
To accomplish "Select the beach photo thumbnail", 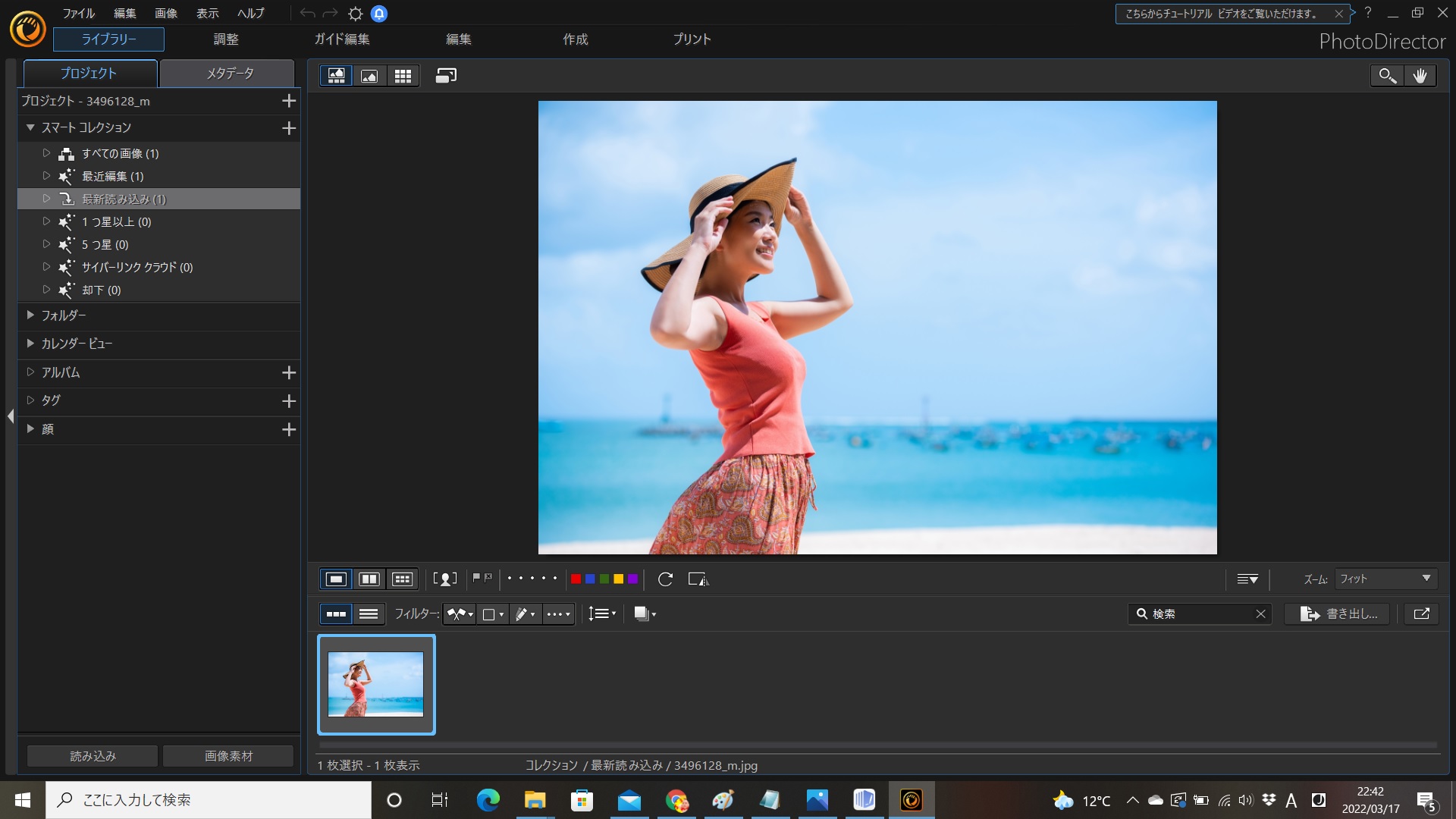I will pyautogui.click(x=376, y=685).
